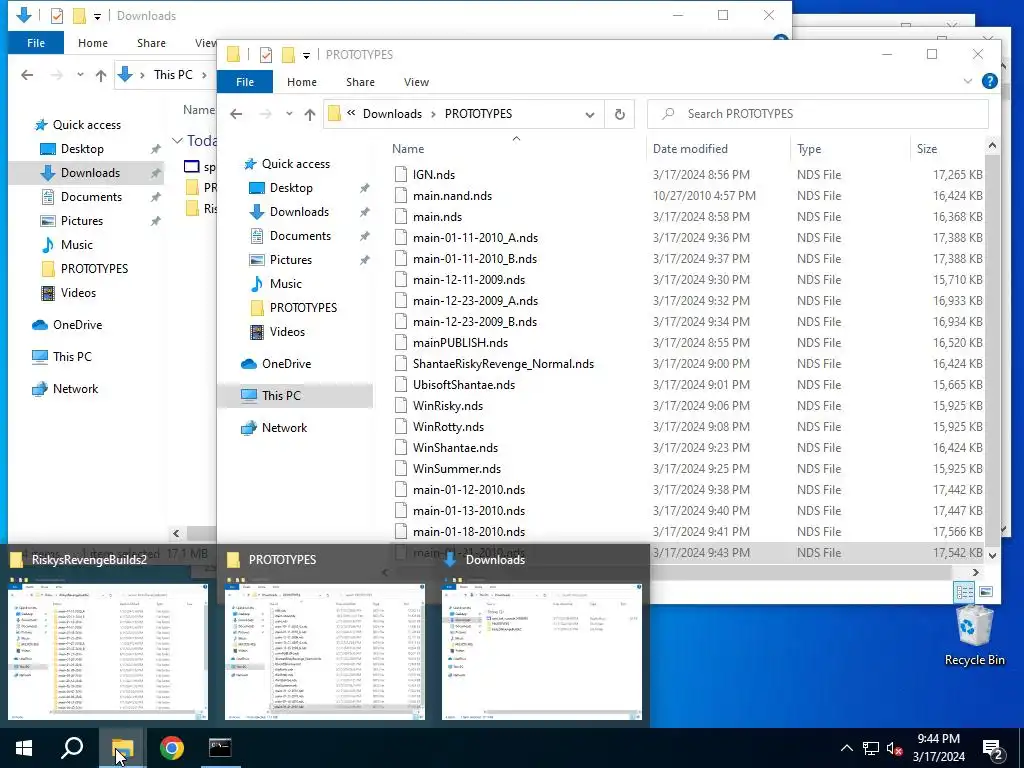Screen dimensions: 1024x768
Task: Click Properties icon in Downloads title bar
Action: click(57, 16)
